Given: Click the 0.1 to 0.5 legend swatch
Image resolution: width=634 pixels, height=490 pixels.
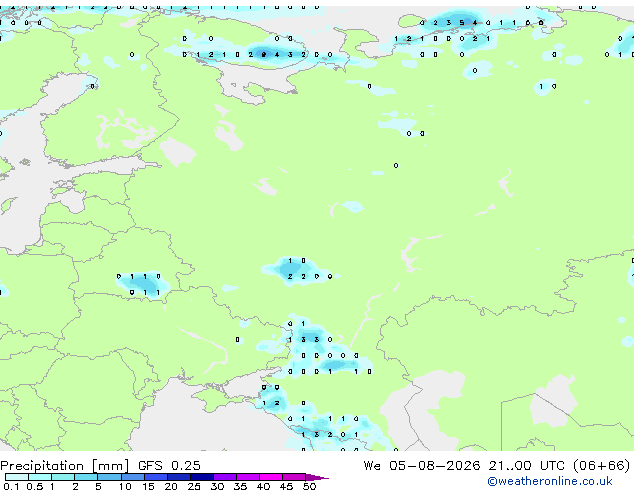Looking at the screenshot, I should (17, 477).
